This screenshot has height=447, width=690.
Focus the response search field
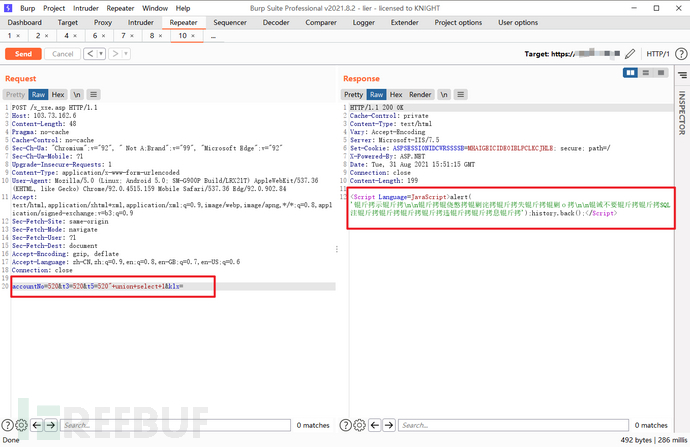click(x=514, y=425)
